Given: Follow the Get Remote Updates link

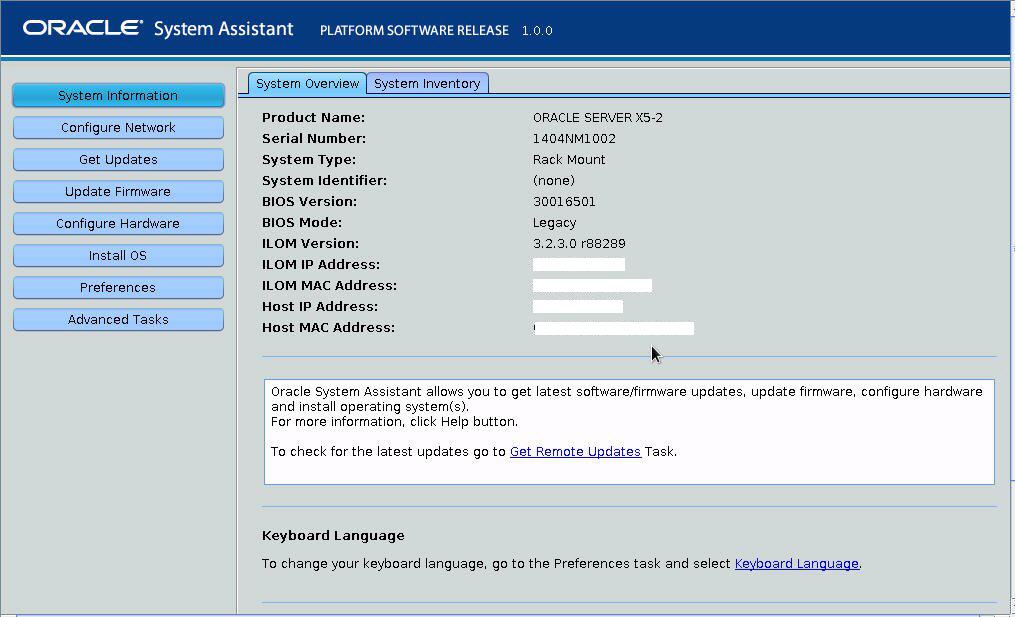Looking at the screenshot, I should coord(575,451).
